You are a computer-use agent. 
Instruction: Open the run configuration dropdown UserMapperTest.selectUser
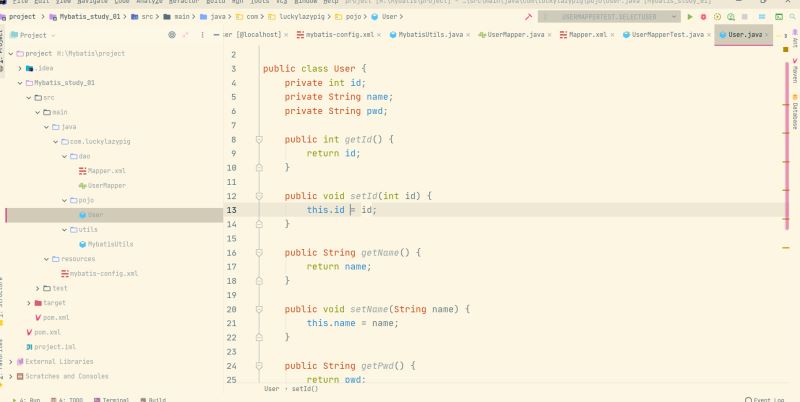(609, 17)
